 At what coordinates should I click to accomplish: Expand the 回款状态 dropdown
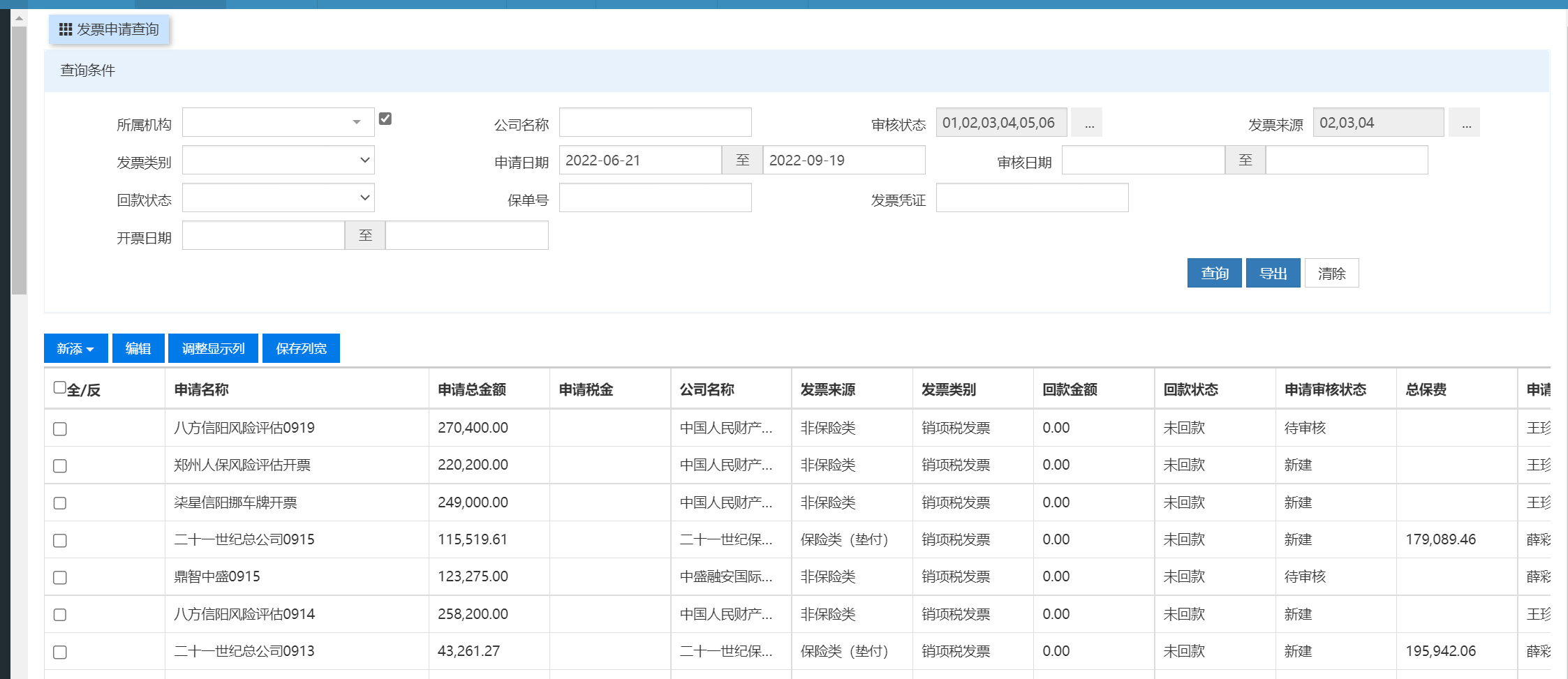[278, 198]
